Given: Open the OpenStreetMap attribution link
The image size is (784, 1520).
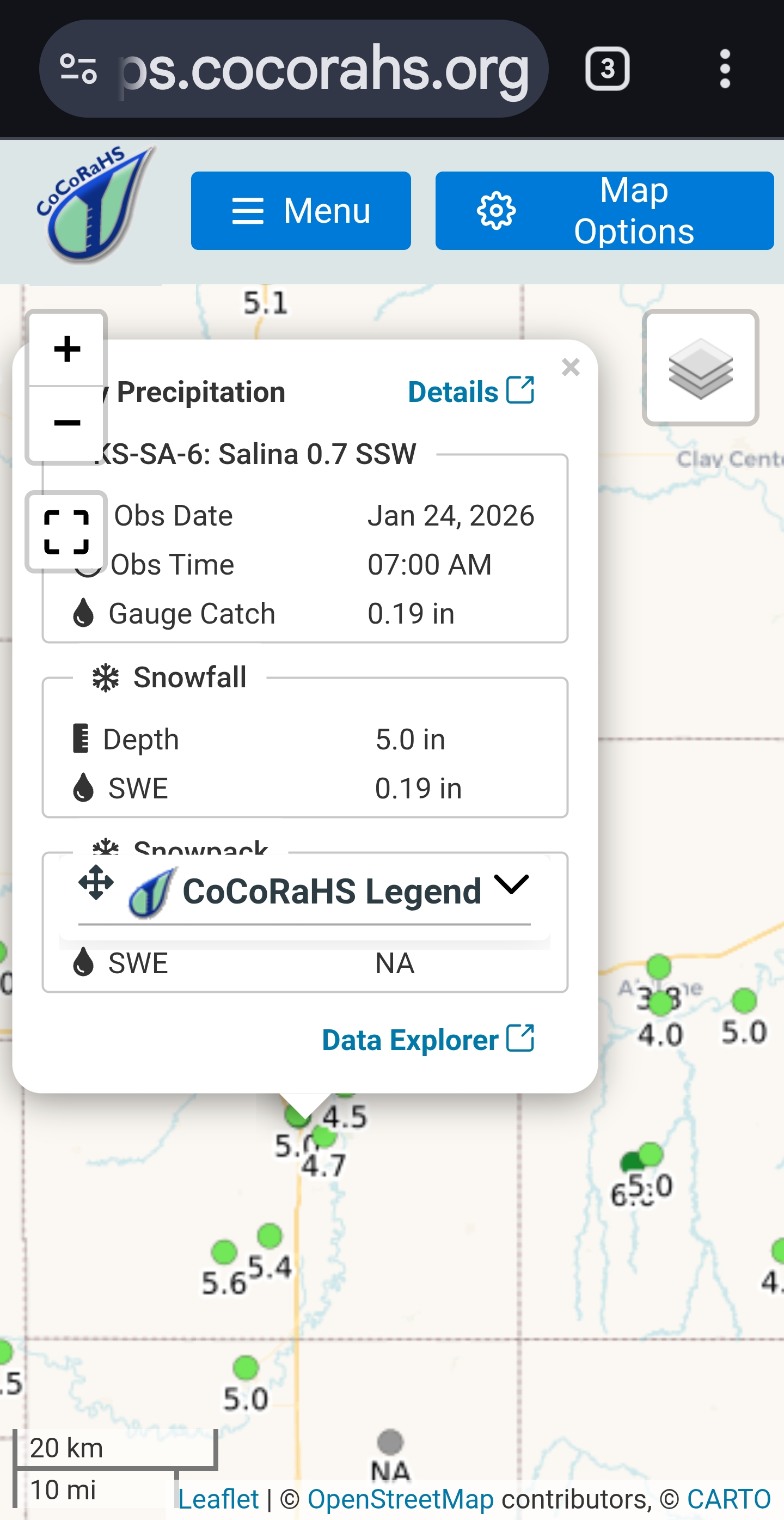Looking at the screenshot, I should 401,1499.
